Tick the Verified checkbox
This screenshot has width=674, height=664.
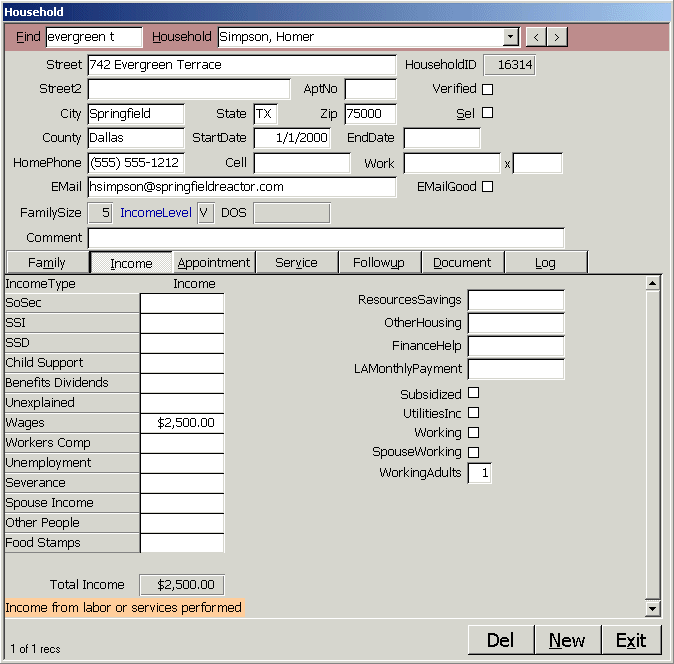pyautogui.click(x=487, y=89)
